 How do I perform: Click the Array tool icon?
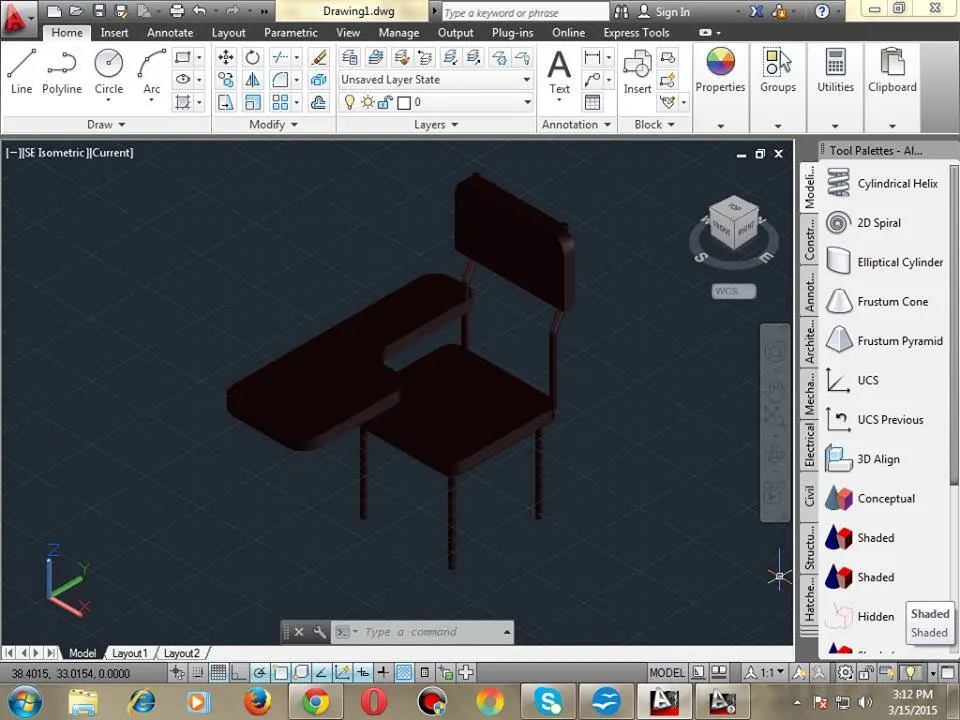(280, 102)
